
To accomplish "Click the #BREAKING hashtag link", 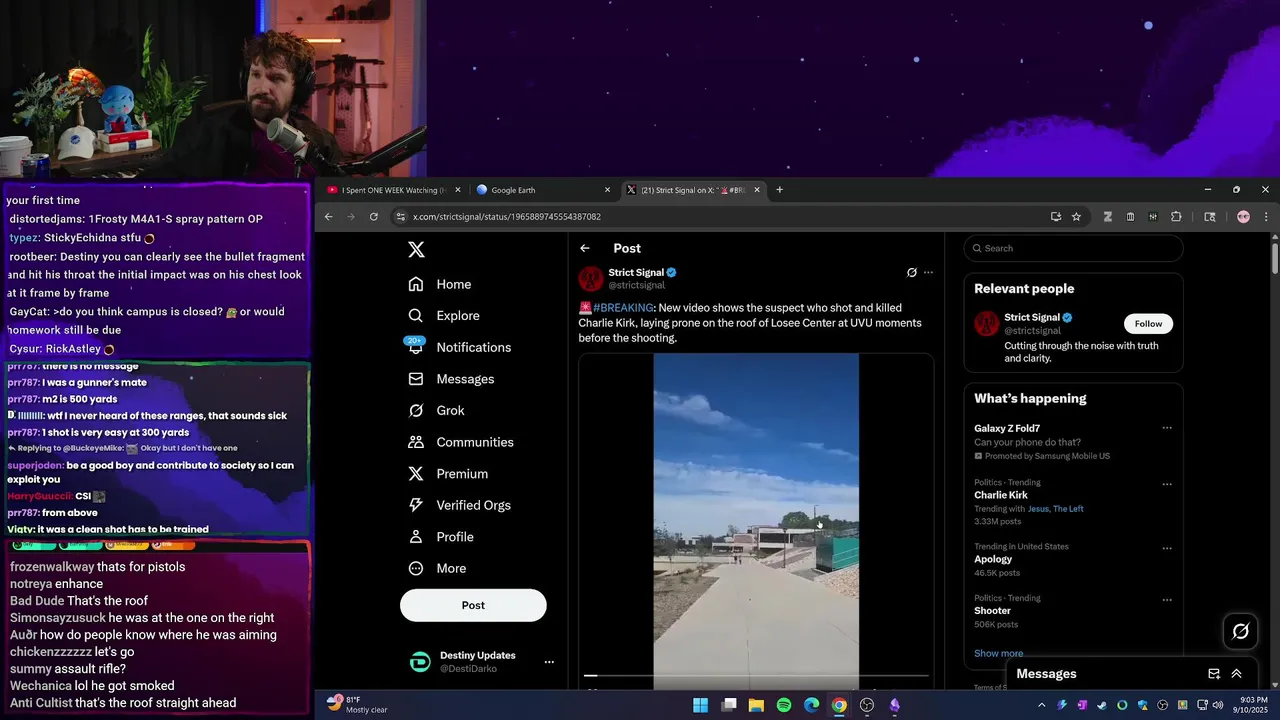I will tap(623, 308).
